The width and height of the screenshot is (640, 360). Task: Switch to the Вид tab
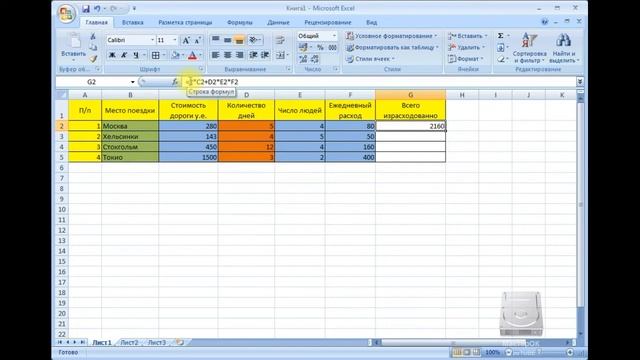pyautogui.click(x=371, y=22)
